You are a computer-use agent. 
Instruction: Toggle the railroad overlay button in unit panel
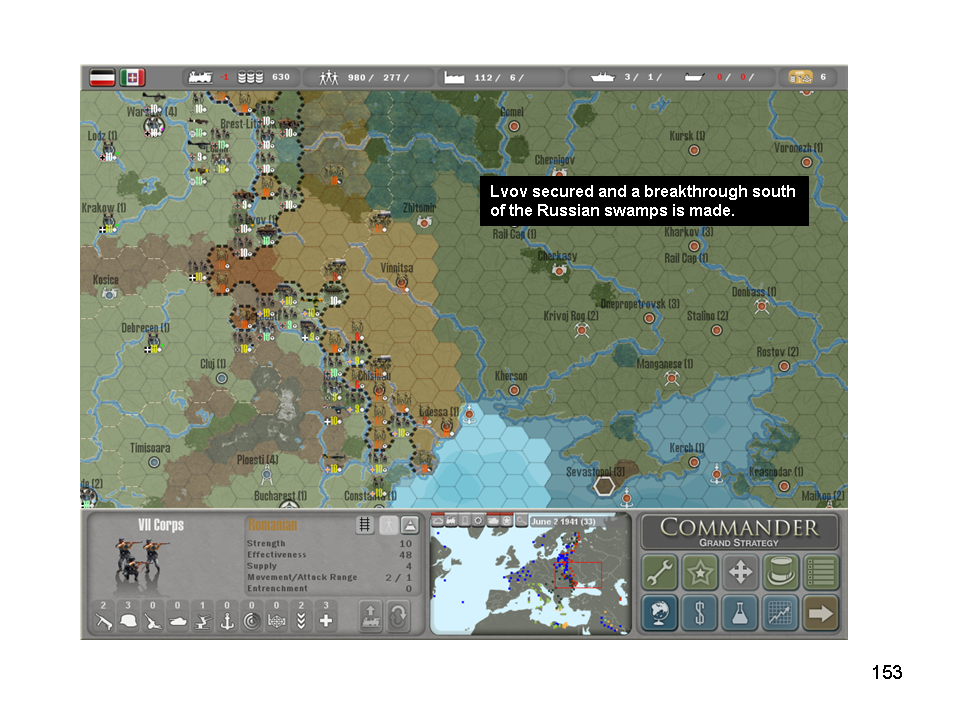click(x=366, y=525)
